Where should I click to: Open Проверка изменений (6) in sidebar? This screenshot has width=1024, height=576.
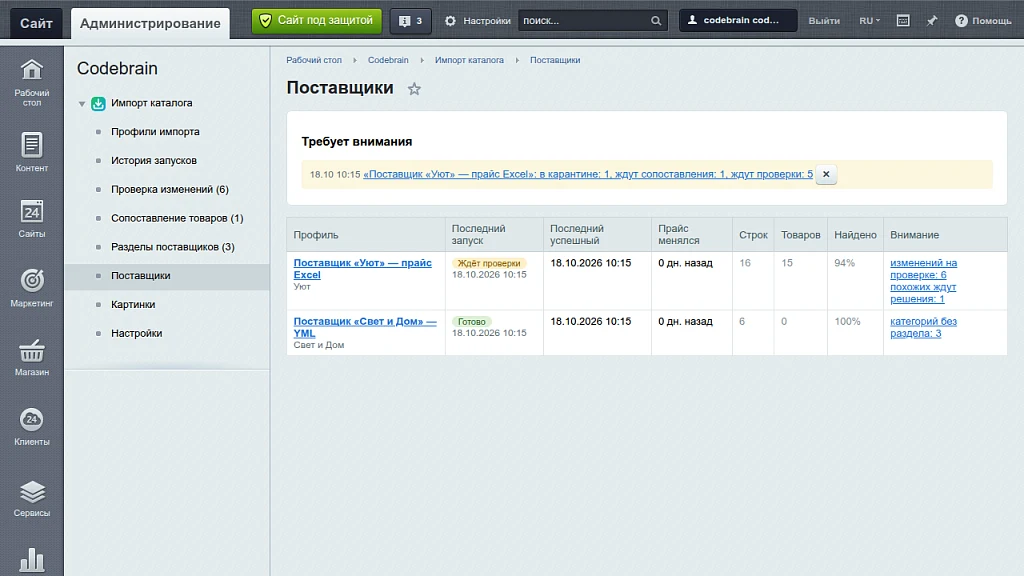[170, 189]
